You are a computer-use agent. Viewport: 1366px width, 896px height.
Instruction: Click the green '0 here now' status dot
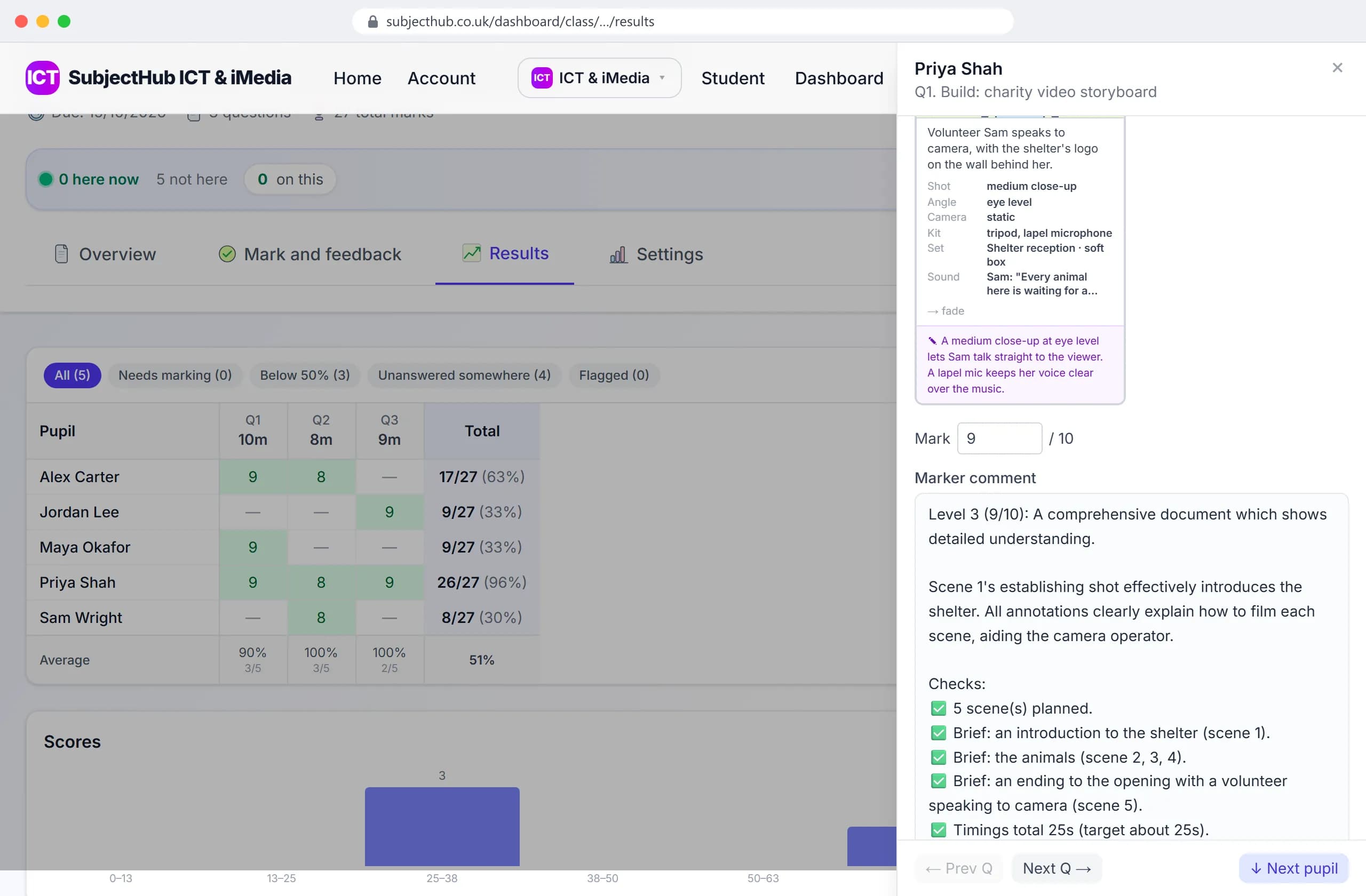[46, 179]
